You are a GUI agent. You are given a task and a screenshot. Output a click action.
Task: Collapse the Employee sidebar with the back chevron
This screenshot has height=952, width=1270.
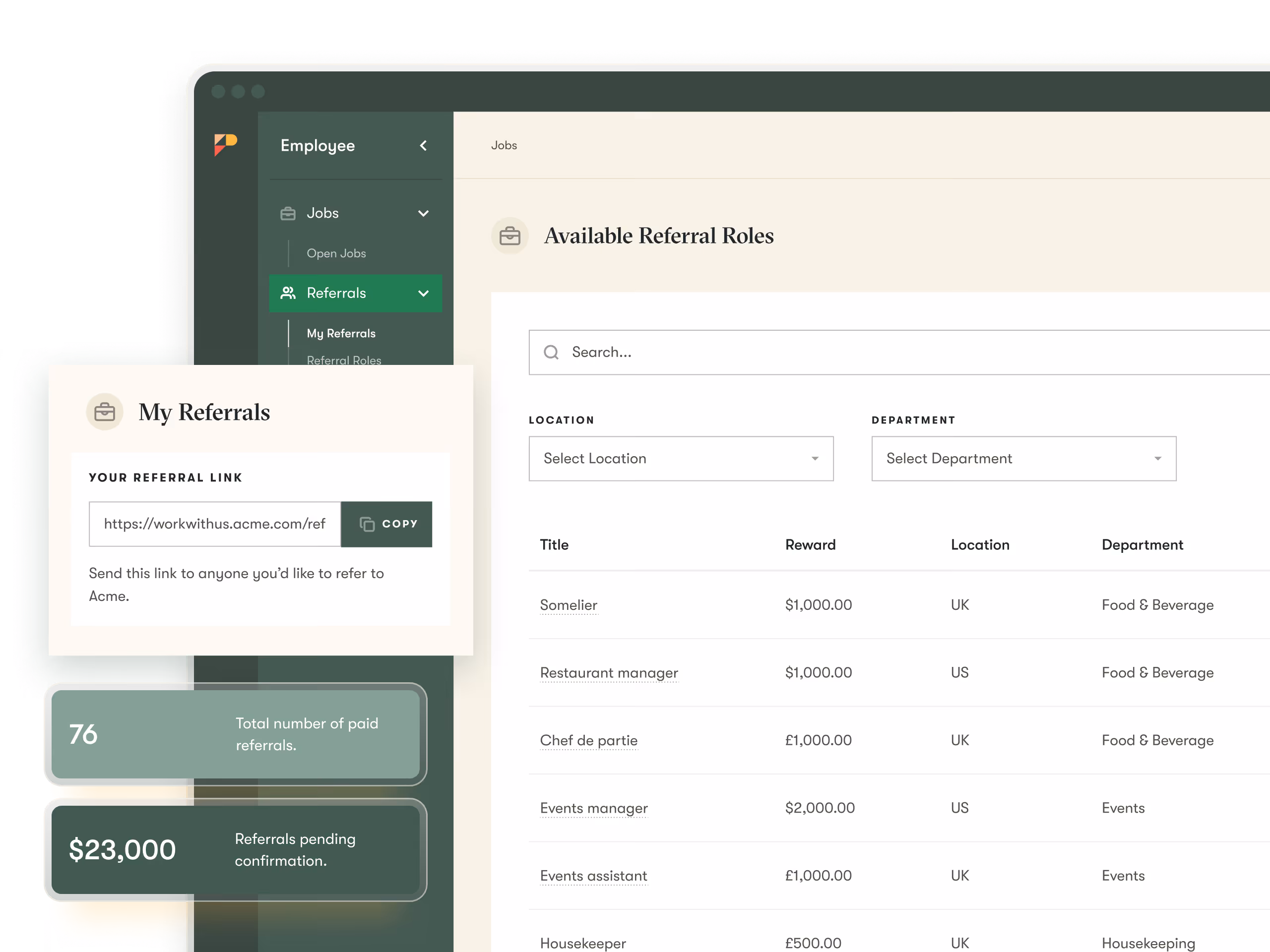pyautogui.click(x=424, y=146)
